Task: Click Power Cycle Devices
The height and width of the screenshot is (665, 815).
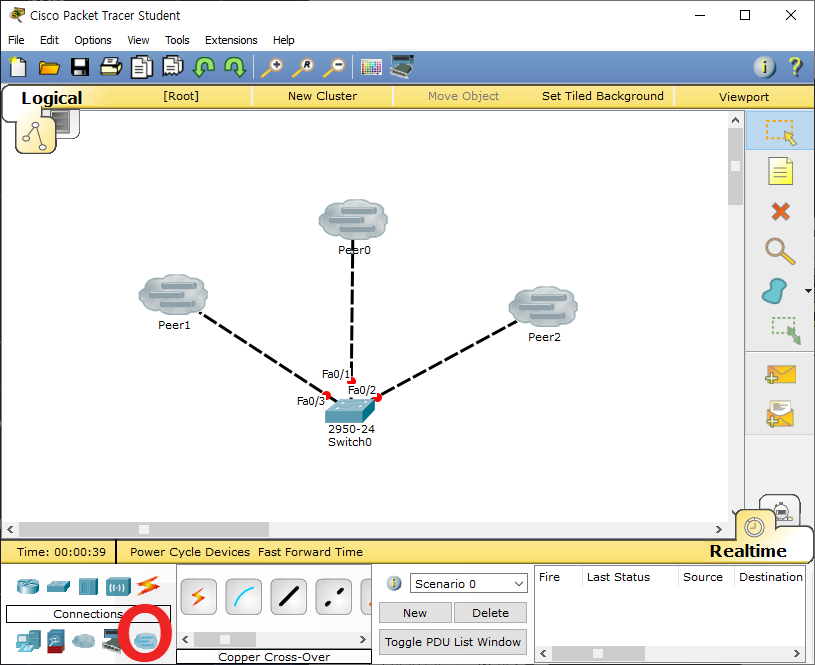Action: pyautogui.click(x=190, y=552)
